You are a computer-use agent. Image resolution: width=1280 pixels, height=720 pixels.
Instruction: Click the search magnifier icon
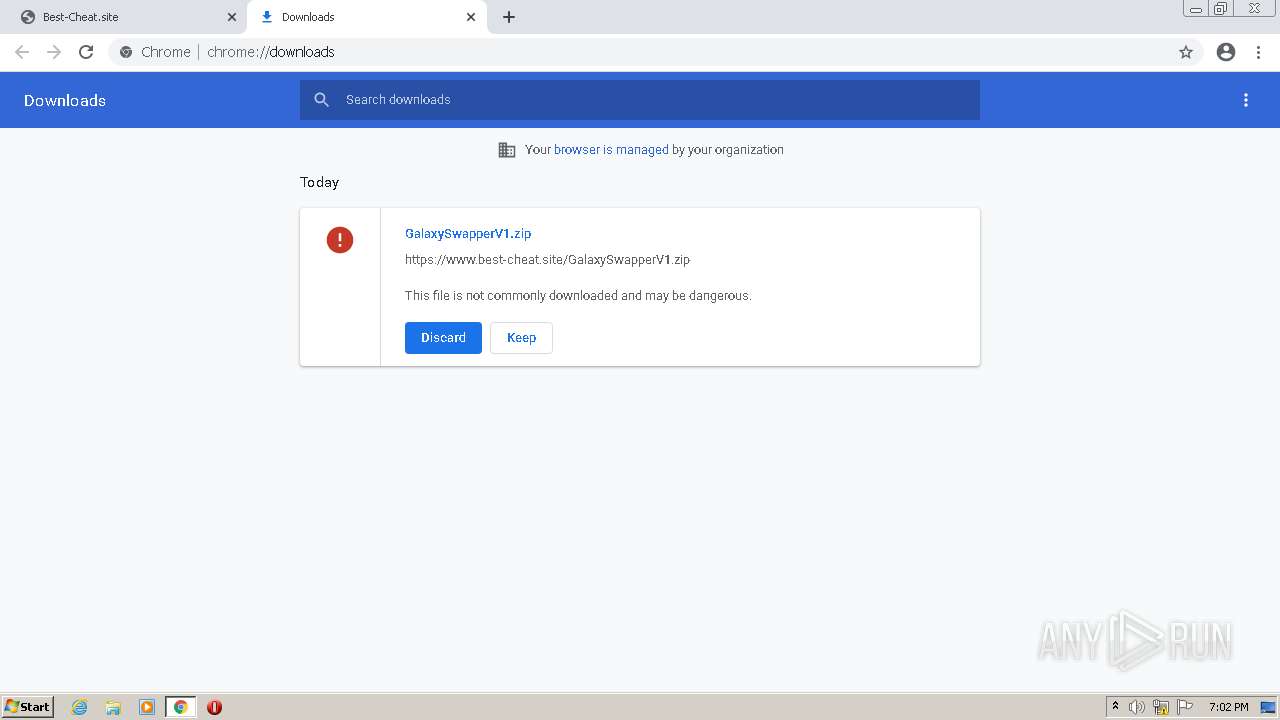[321, 100]
